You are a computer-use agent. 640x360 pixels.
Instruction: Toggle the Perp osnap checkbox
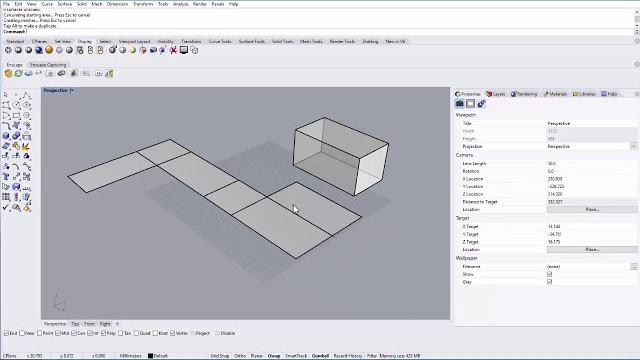tap(103, 333)
